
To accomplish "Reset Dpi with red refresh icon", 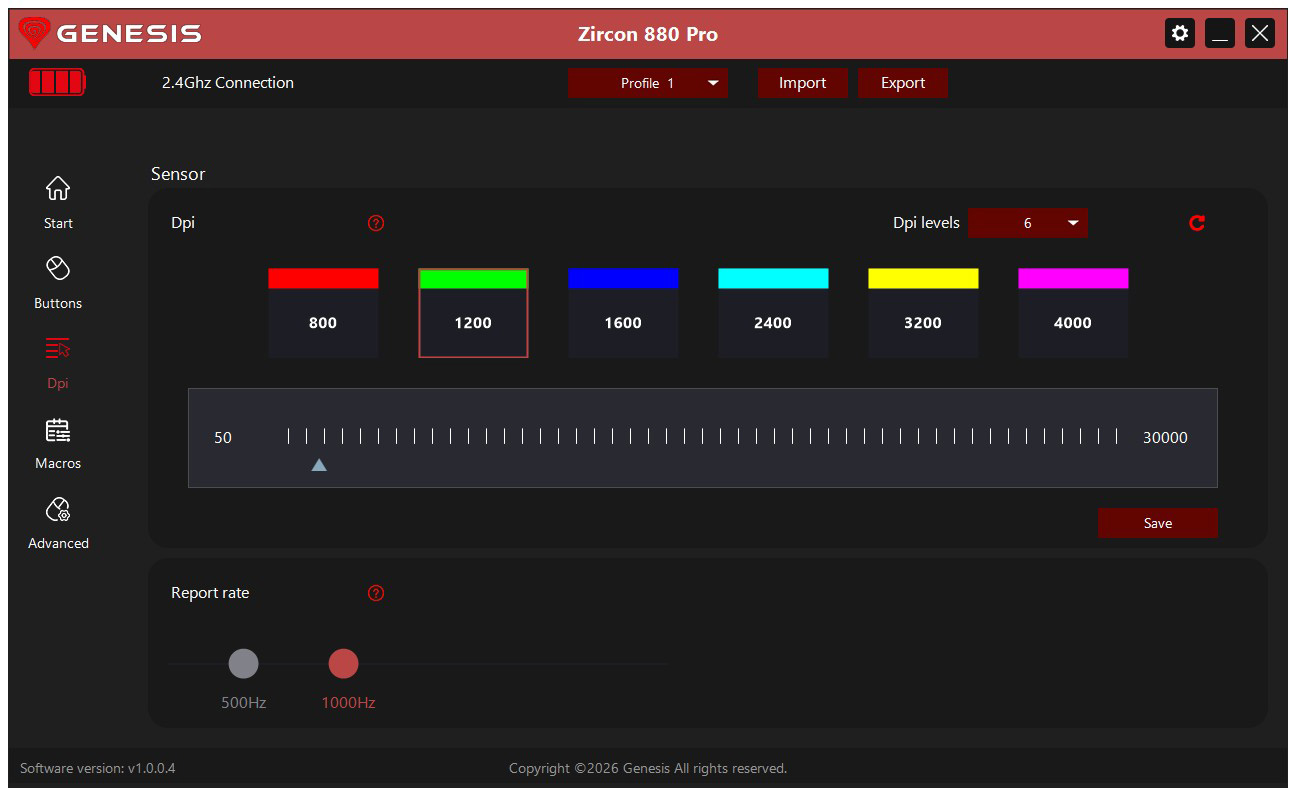I will point(1197,223).
